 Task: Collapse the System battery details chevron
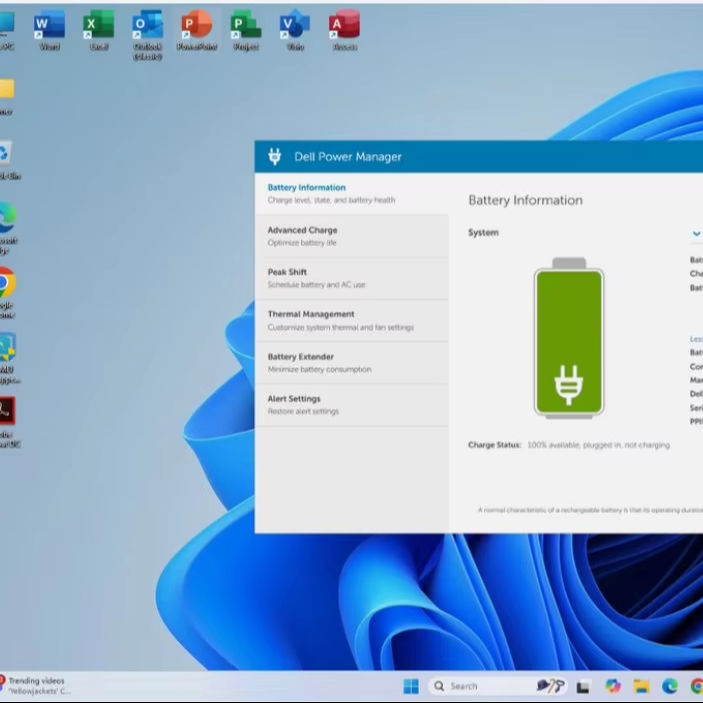pos(696,233)
